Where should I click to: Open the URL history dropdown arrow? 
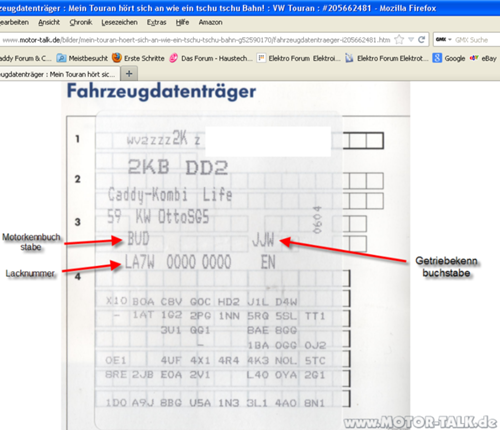coord(411,40)
